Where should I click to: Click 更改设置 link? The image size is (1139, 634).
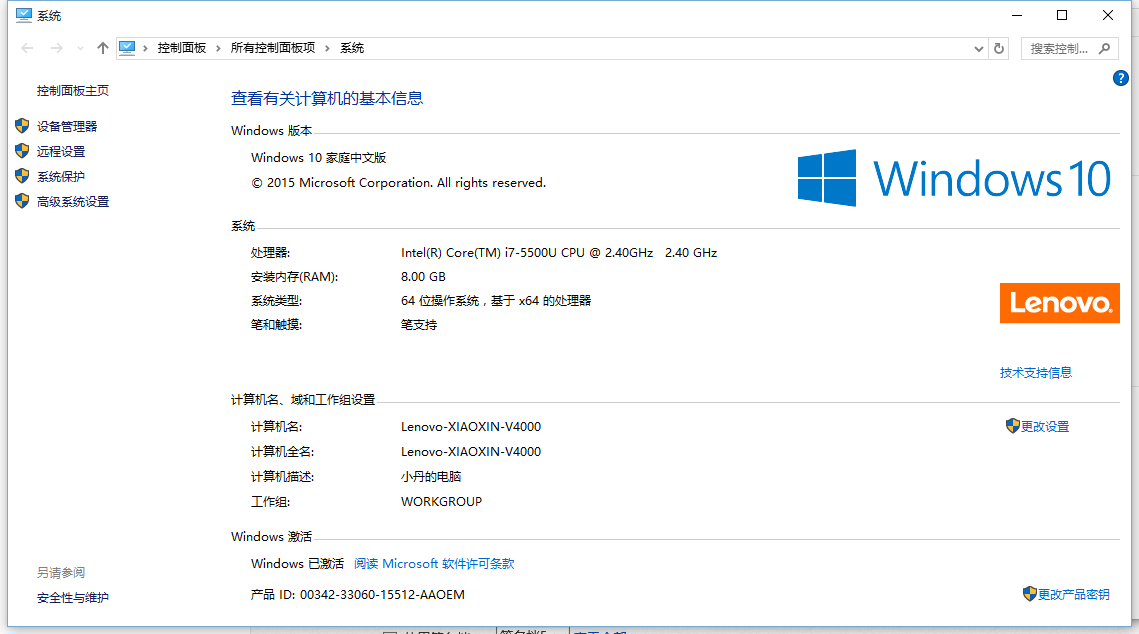pyautogui.click(x=1045, y=427)
